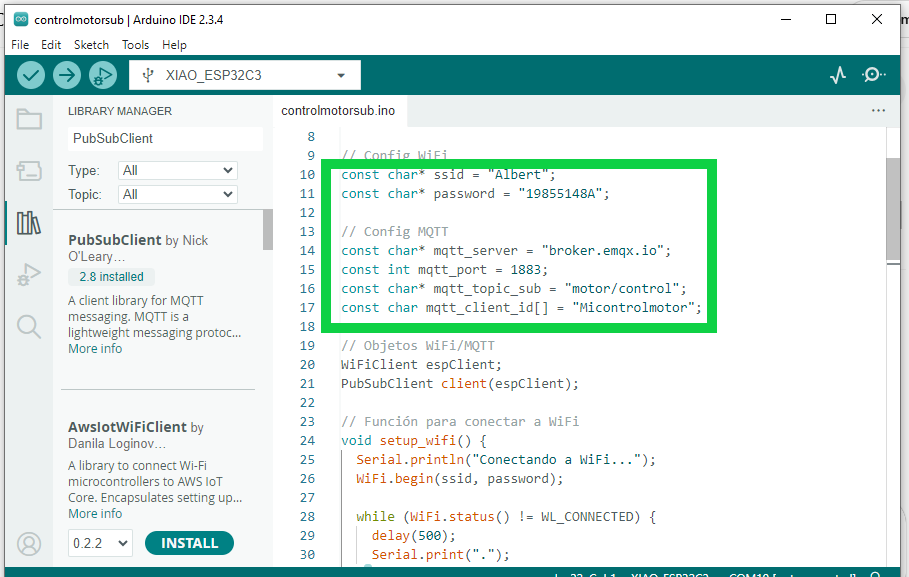
Task: Open the Serial Plotter
Action: (x=837, y=75)
